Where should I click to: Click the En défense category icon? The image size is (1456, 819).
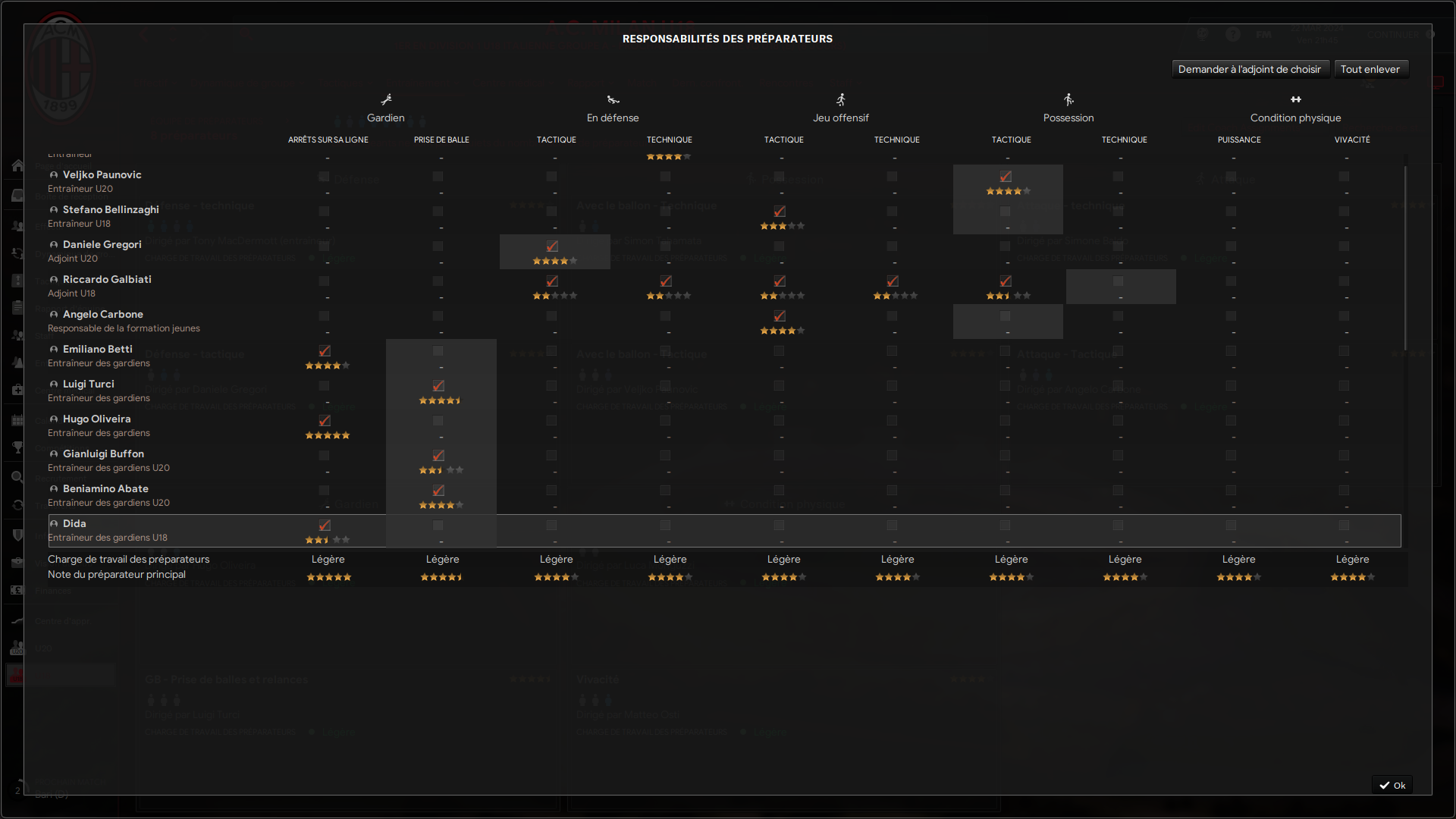(x=613, y=99)
